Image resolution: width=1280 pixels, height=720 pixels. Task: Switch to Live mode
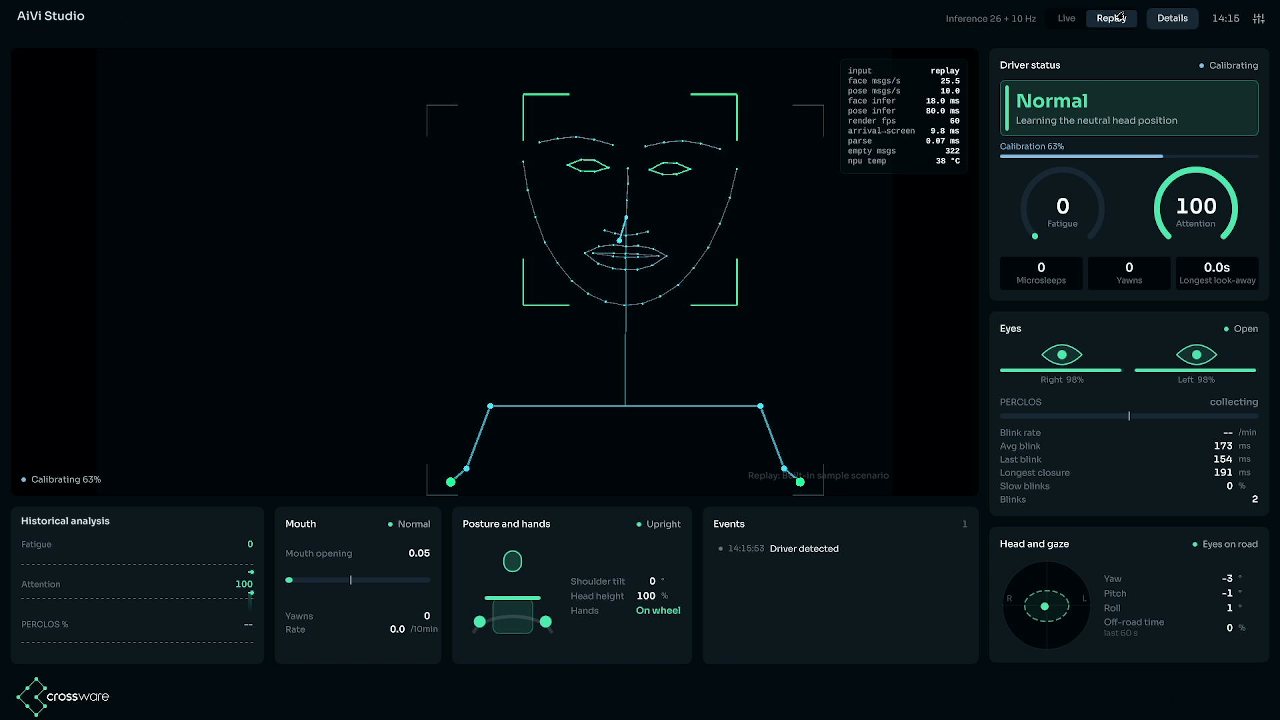pyautogui.click(x=1066, y=18)
